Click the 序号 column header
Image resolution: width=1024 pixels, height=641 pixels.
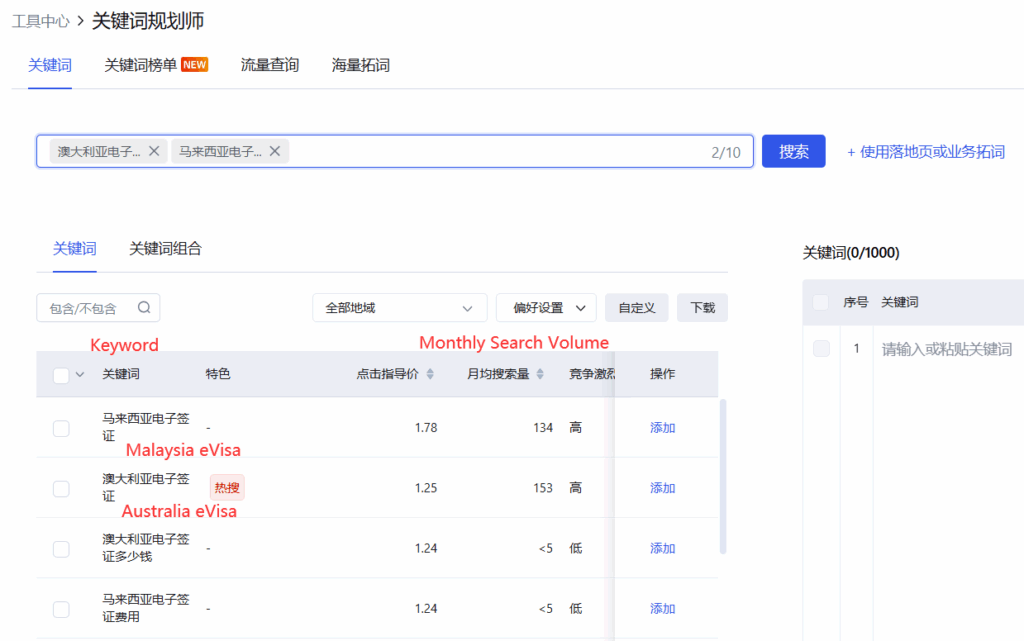tap(856, 302)
